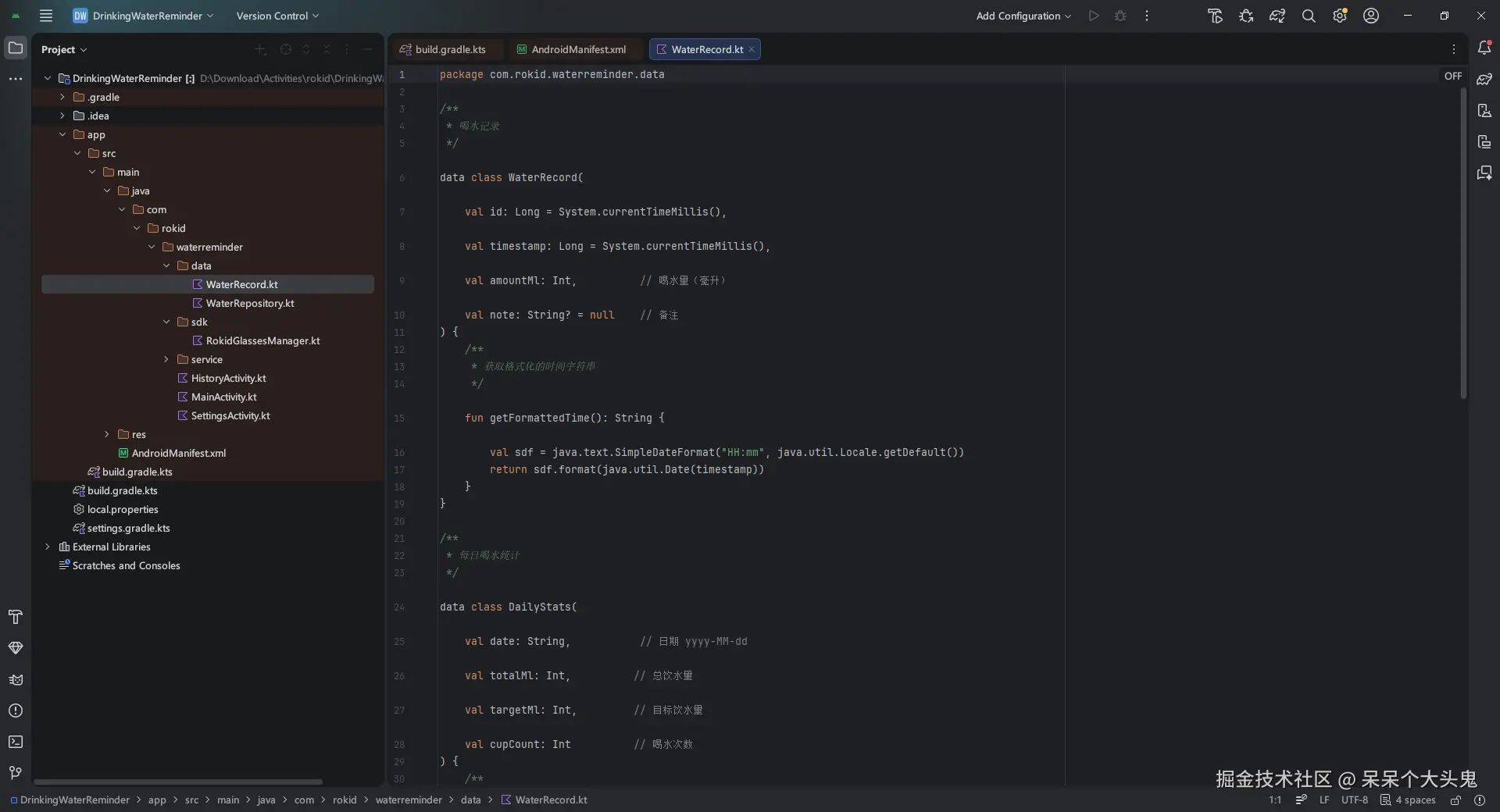This screenshot has width=1500, height=812.
Task: Open the Version Control menu
Action: click(x=277, y=16)
